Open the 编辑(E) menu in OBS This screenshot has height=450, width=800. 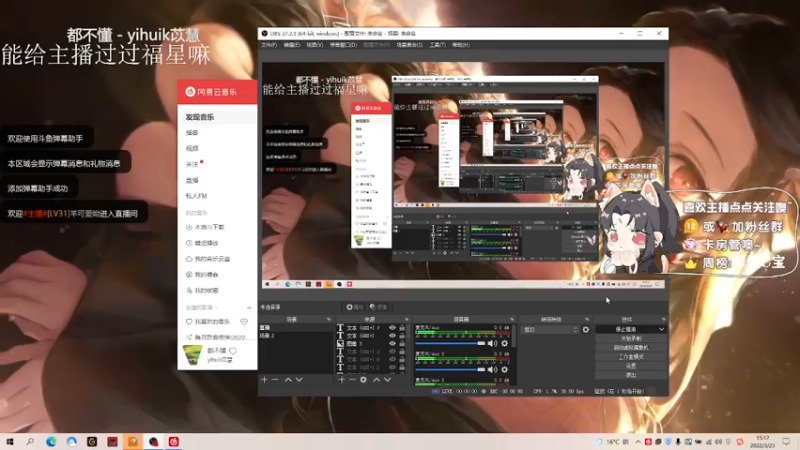[x=291, y=45]
